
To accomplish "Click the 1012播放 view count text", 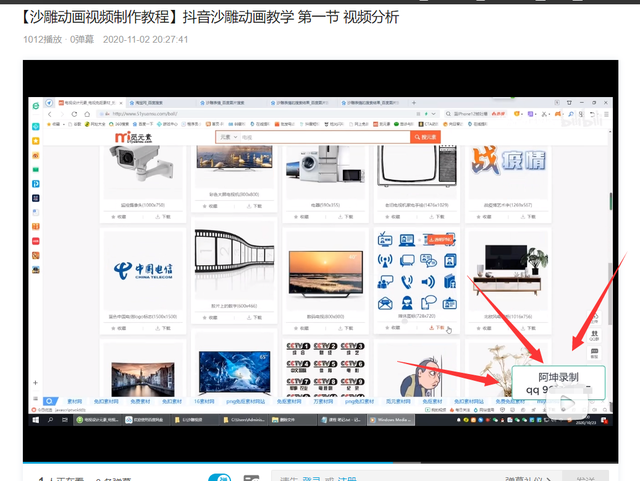I will pos(42,40).
